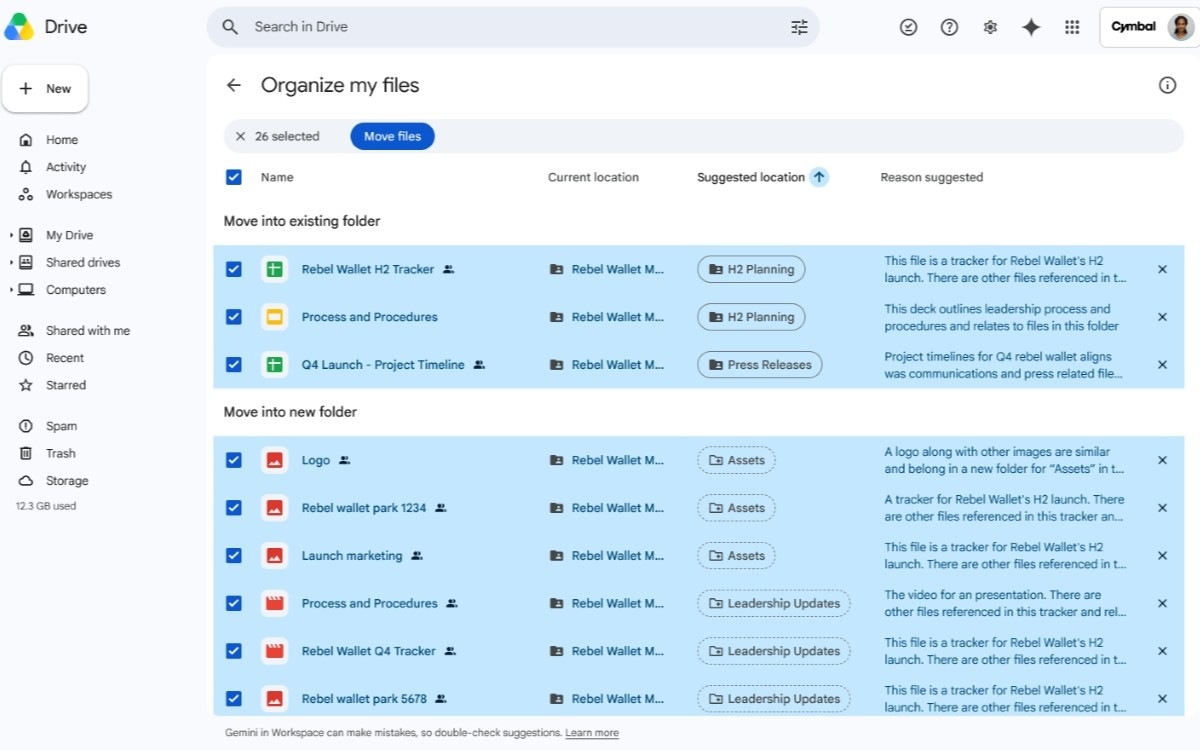Click the Slides icon of Process and Procedures deck
This screenshot has height=750, width=1200.
274,317
